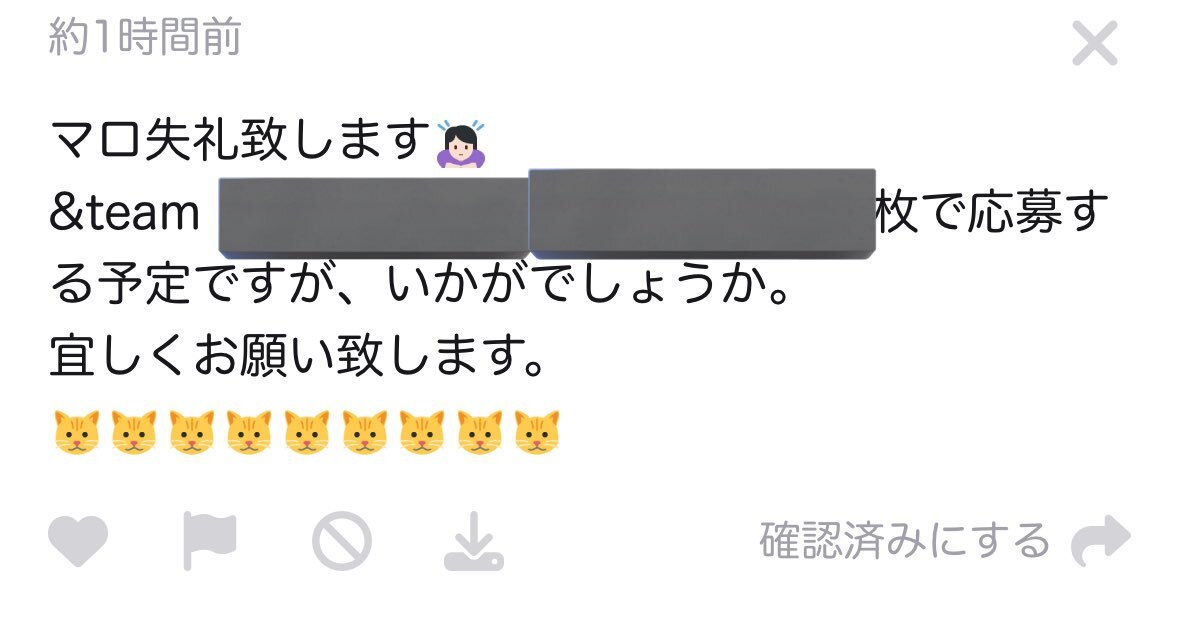Click the last cat emoji in the row

537,432
